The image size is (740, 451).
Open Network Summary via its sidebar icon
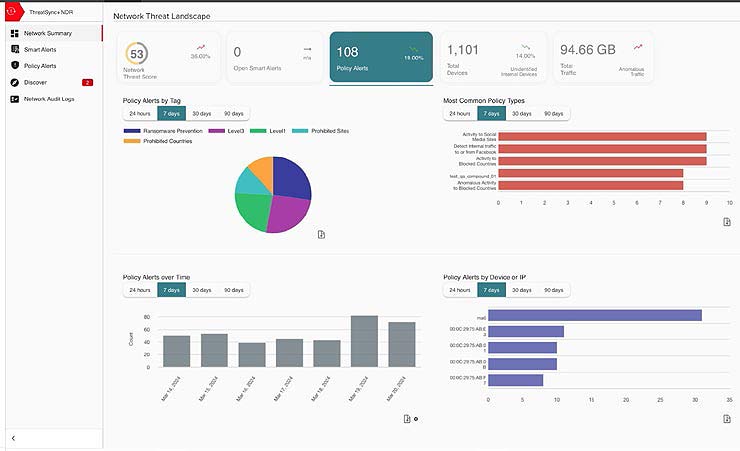click(x=15, y=33)
